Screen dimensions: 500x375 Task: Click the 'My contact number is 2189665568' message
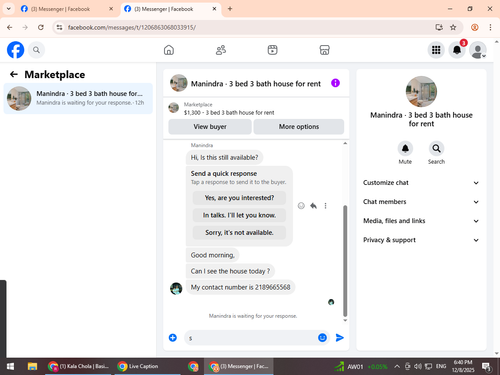point(240,287)
